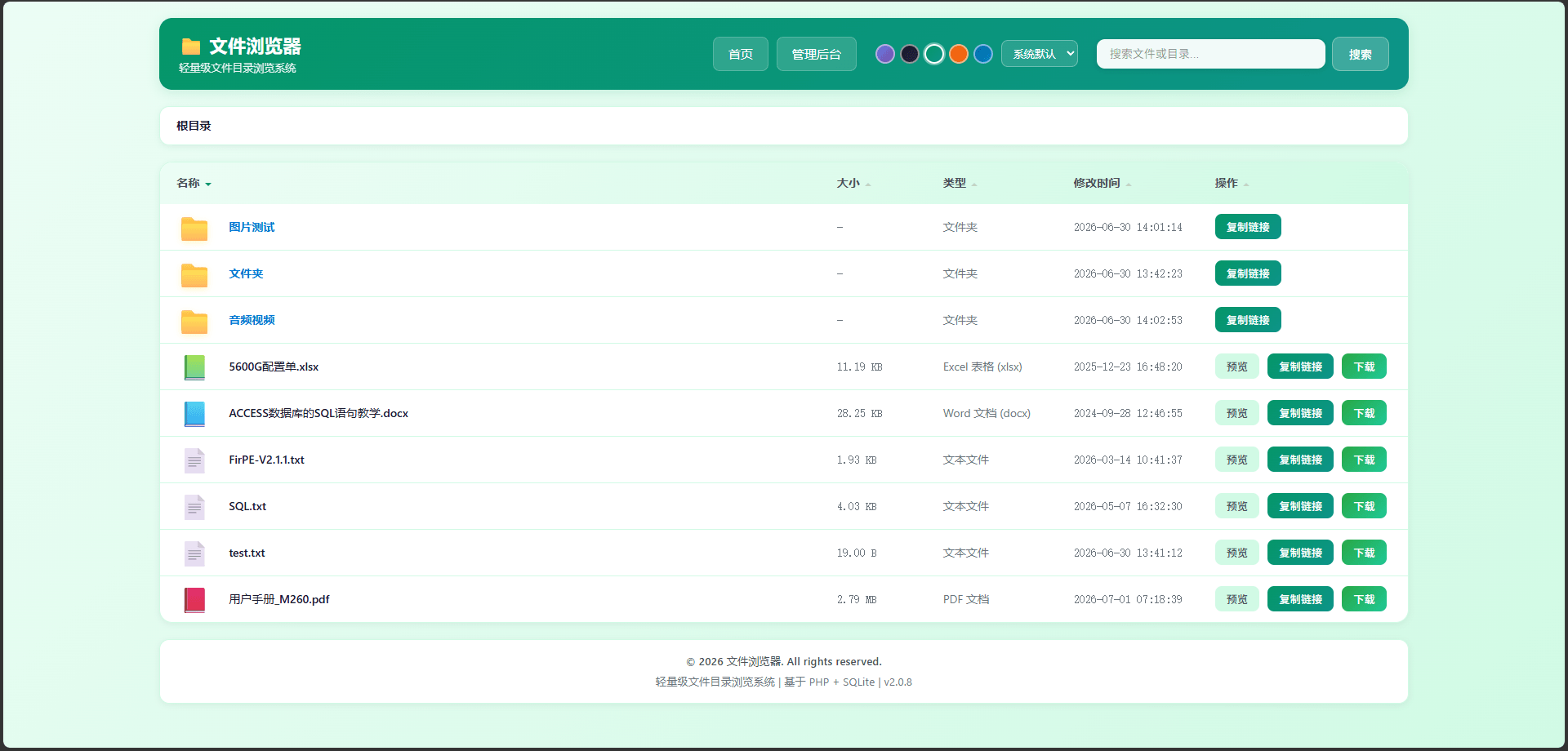
Task: Open the 系统默认 theme dropdown
Action: (1040, 54)
